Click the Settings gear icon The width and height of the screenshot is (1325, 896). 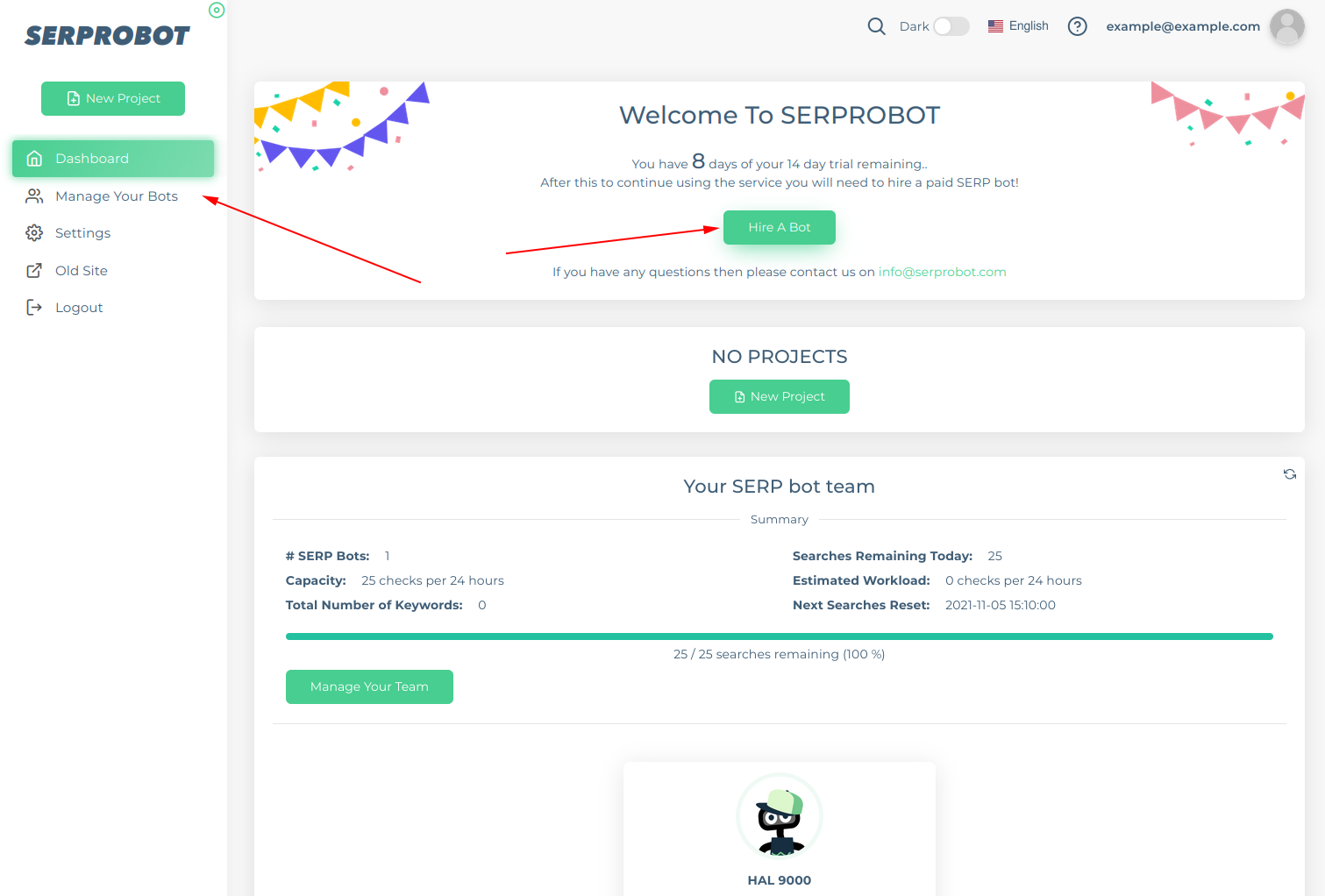(34, 233)
